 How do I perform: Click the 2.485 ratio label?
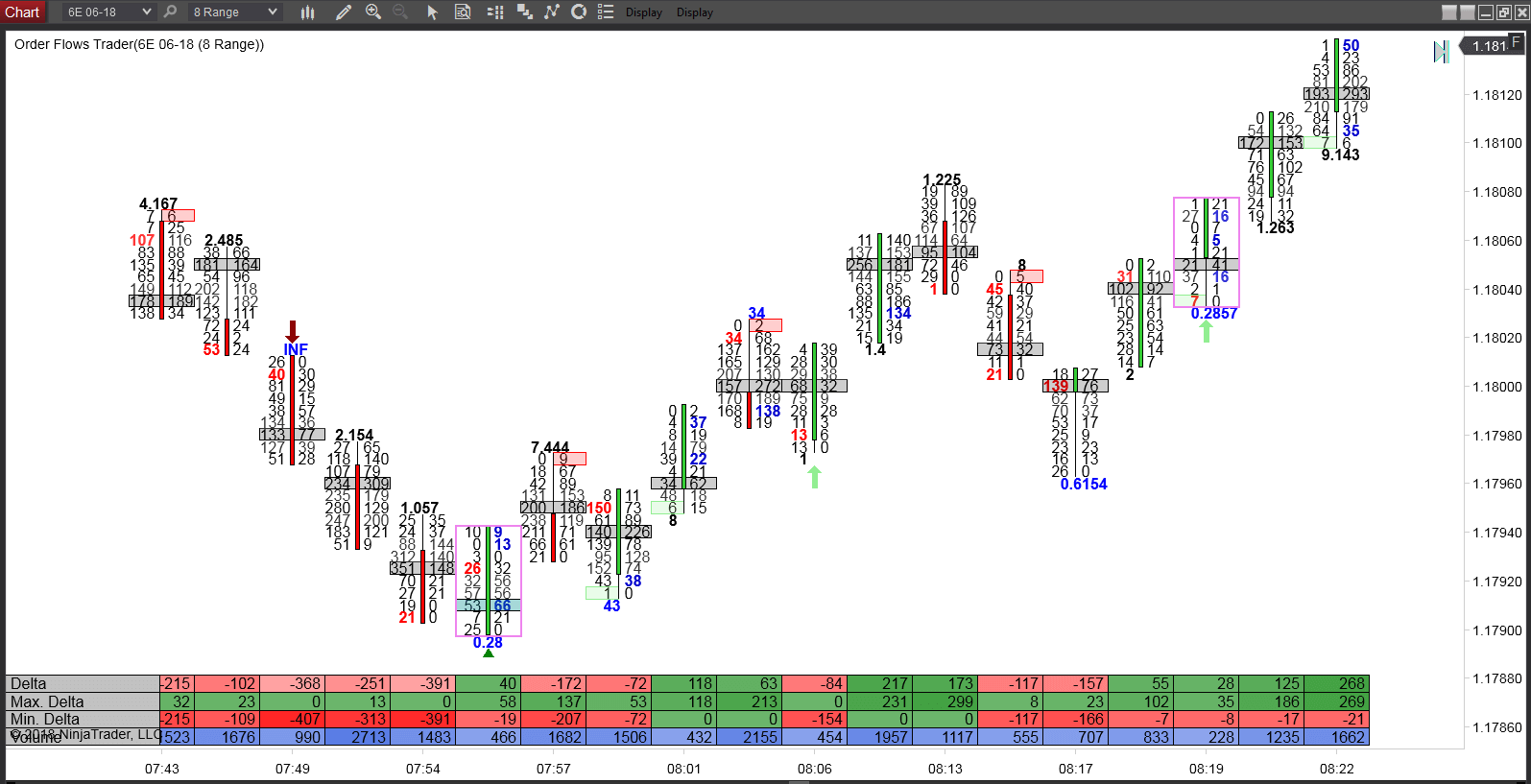click(224, 240)
